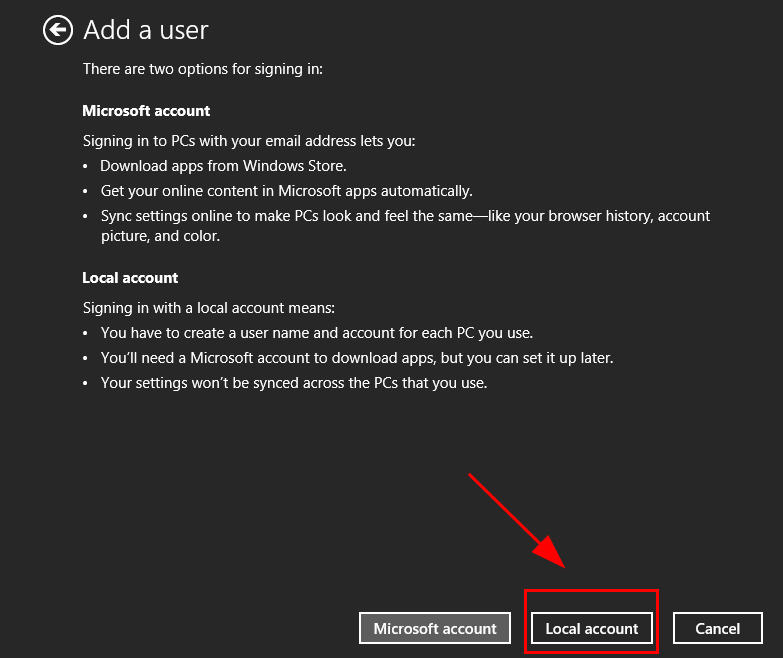783x658 pixels.
Task: Click the 'Add a user' title
Action: (146, 30)
